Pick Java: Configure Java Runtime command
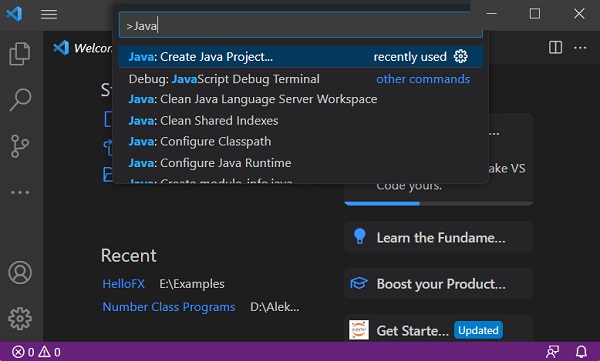 click(x=301, y=163)
